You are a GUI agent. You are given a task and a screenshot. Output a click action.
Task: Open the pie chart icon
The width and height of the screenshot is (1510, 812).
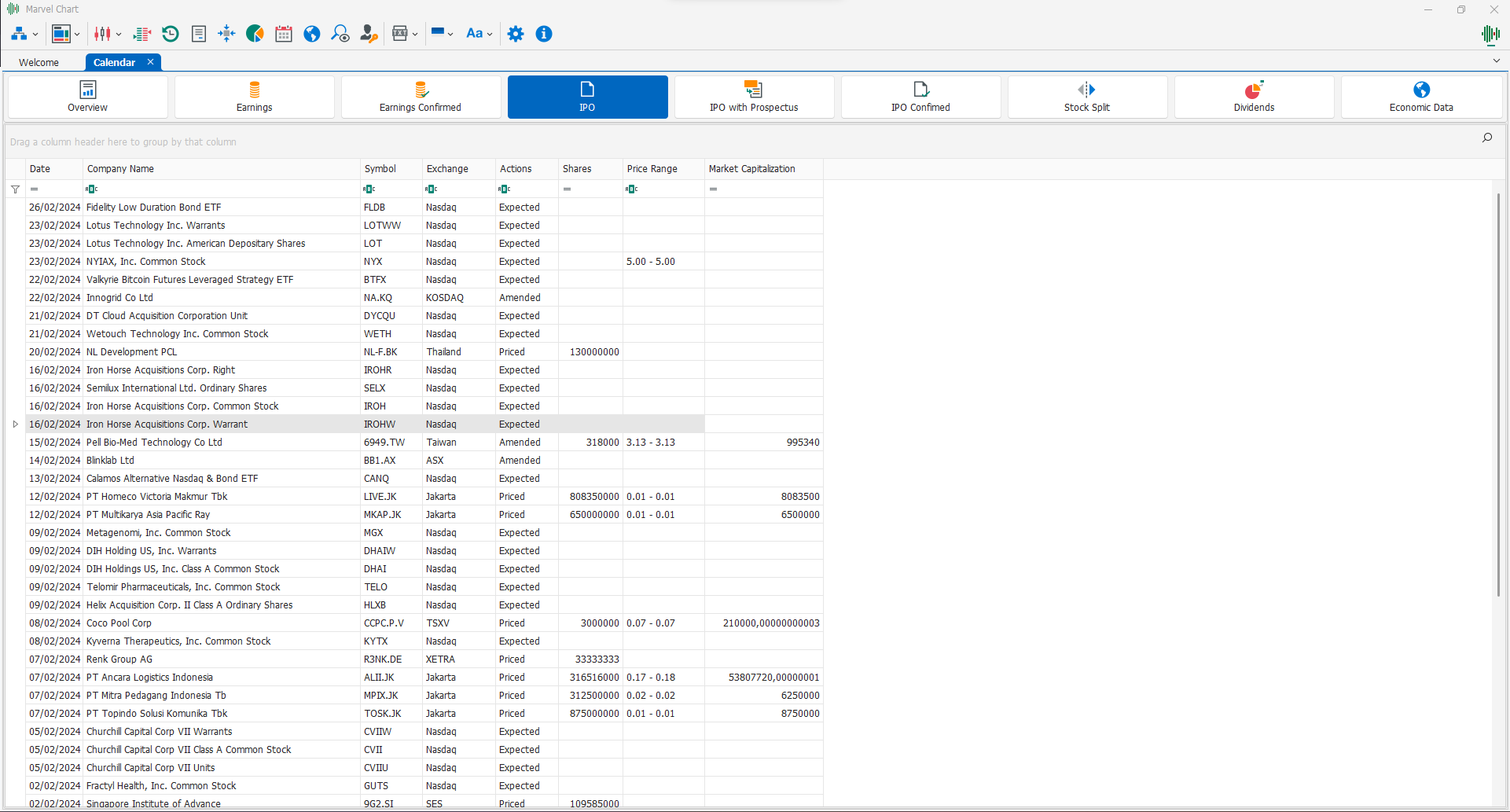pos(255,34)
